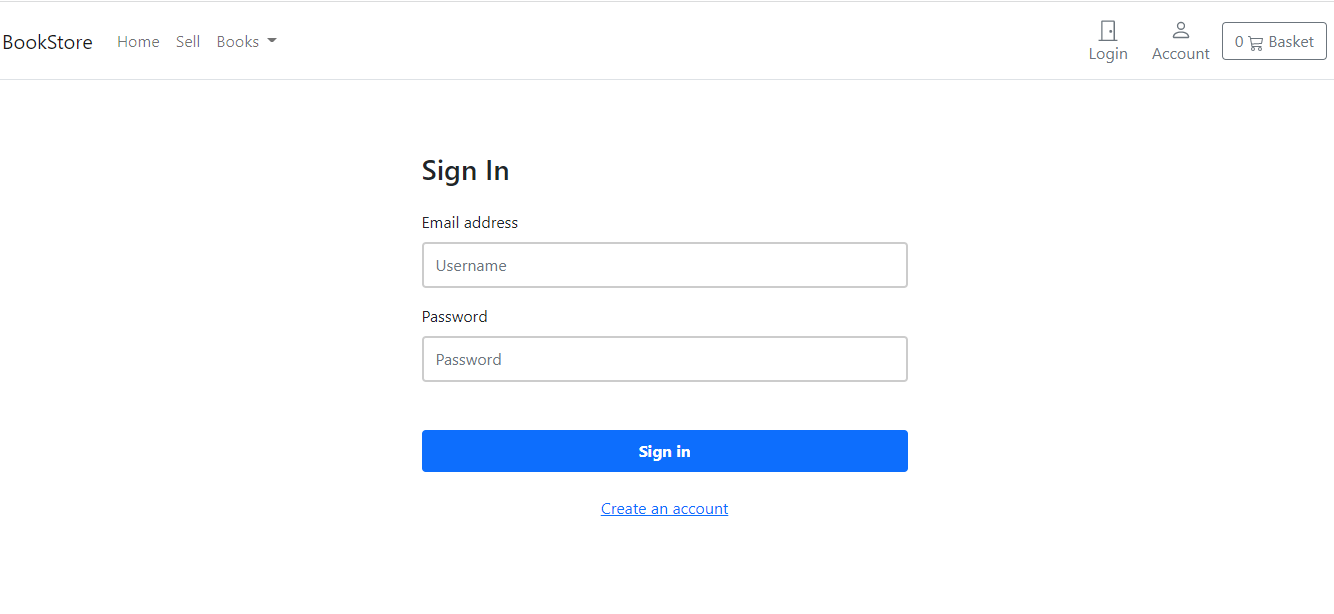Click the blue Sign in button
1334x614 pixels.
(664, 451)
